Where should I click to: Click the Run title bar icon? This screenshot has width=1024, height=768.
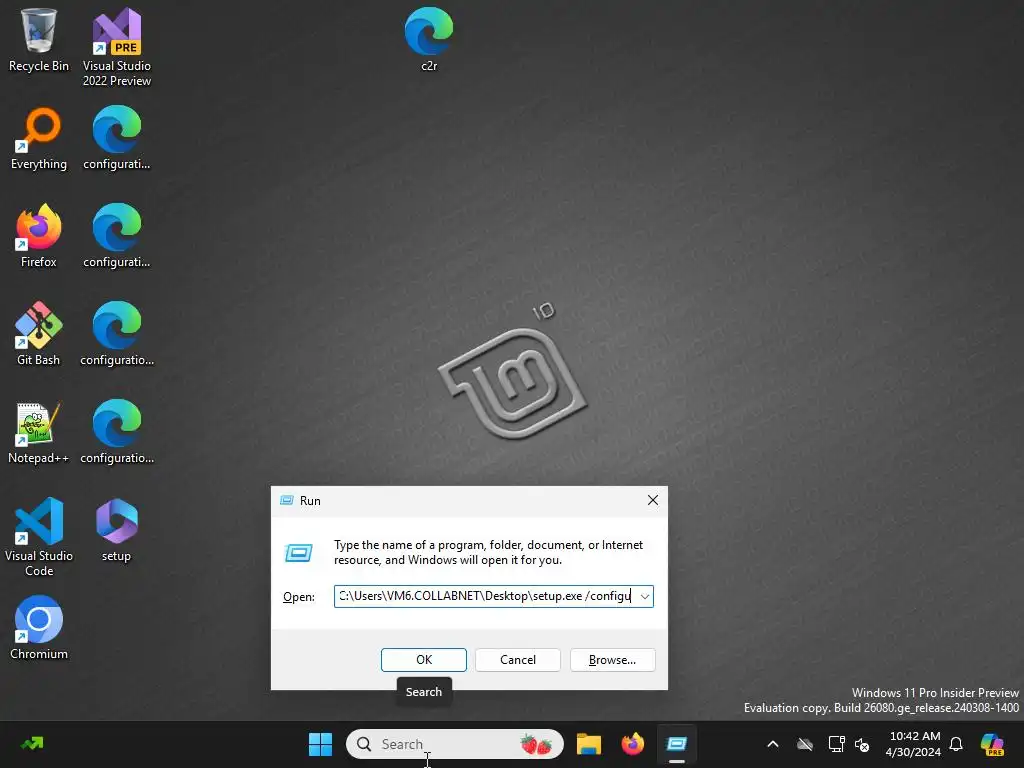(286, 500)
